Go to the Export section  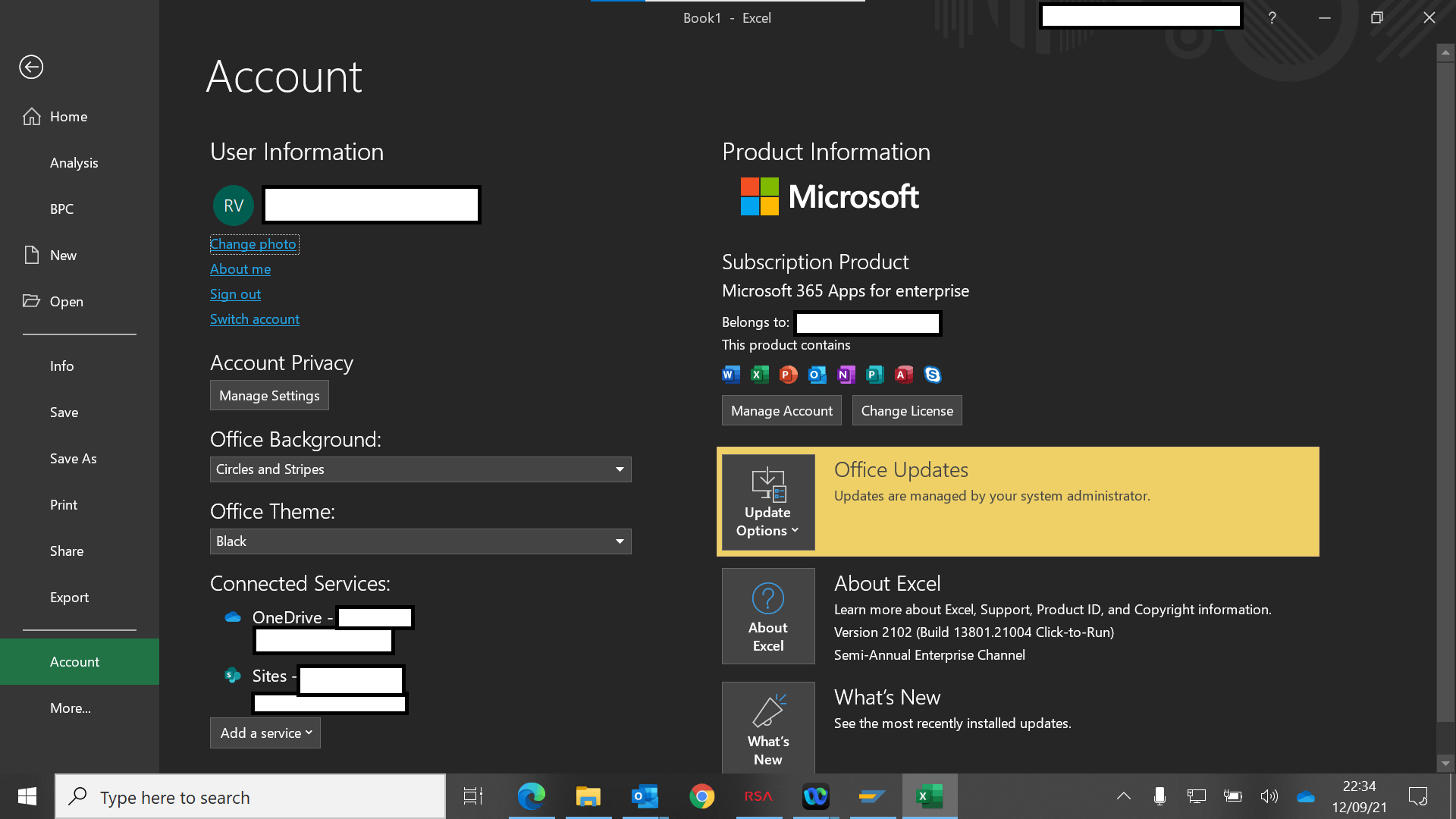[70, 598]
